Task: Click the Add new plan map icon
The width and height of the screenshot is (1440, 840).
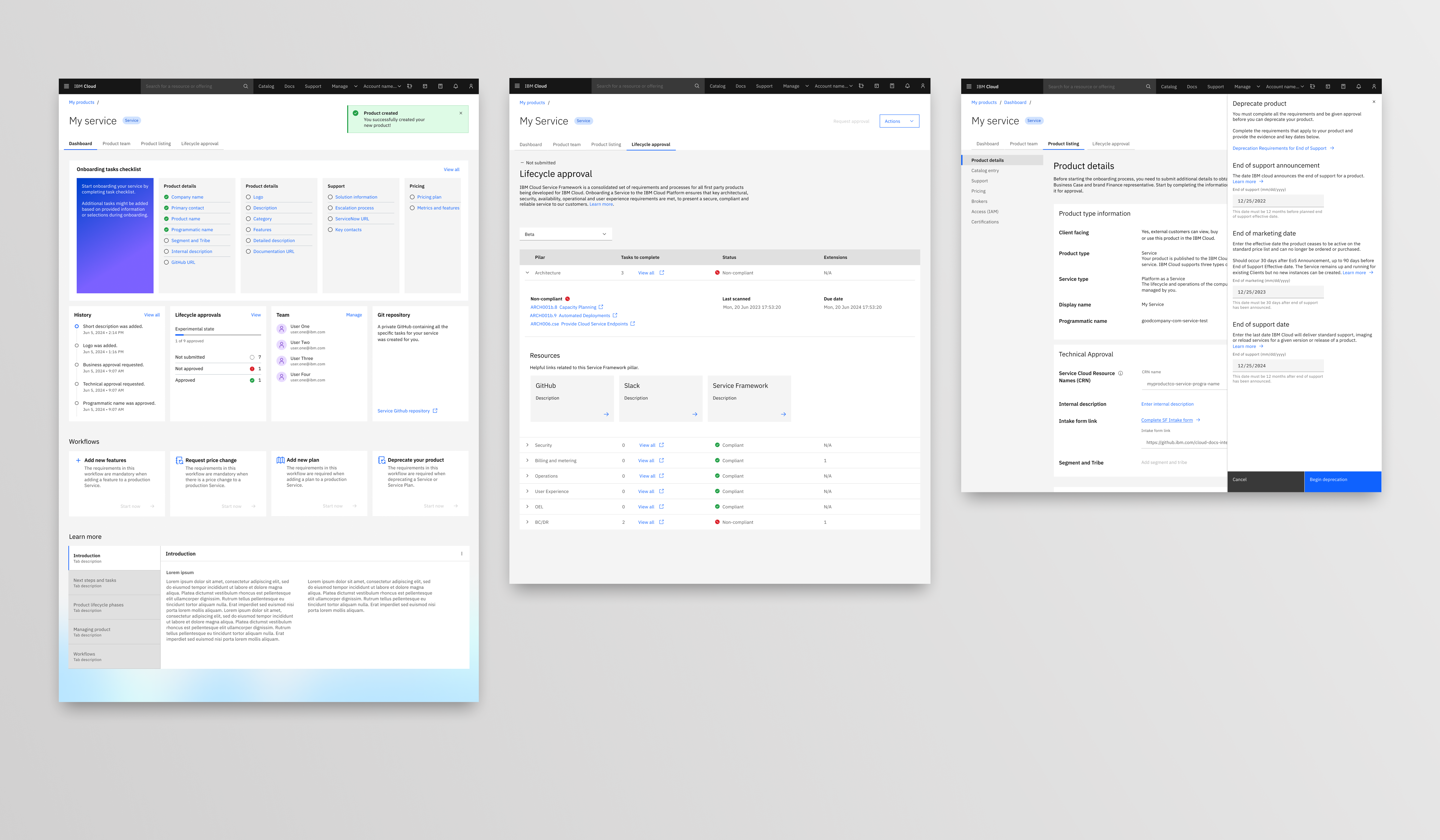Action: (x=280, y=460)
